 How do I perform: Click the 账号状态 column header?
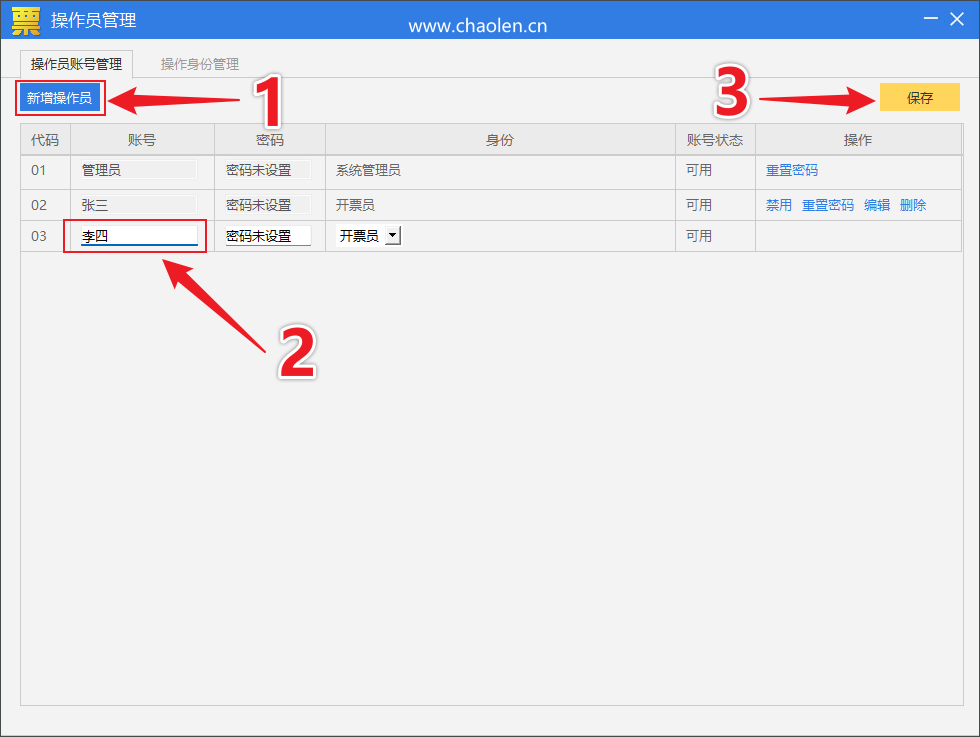click(x=715, y=140)
